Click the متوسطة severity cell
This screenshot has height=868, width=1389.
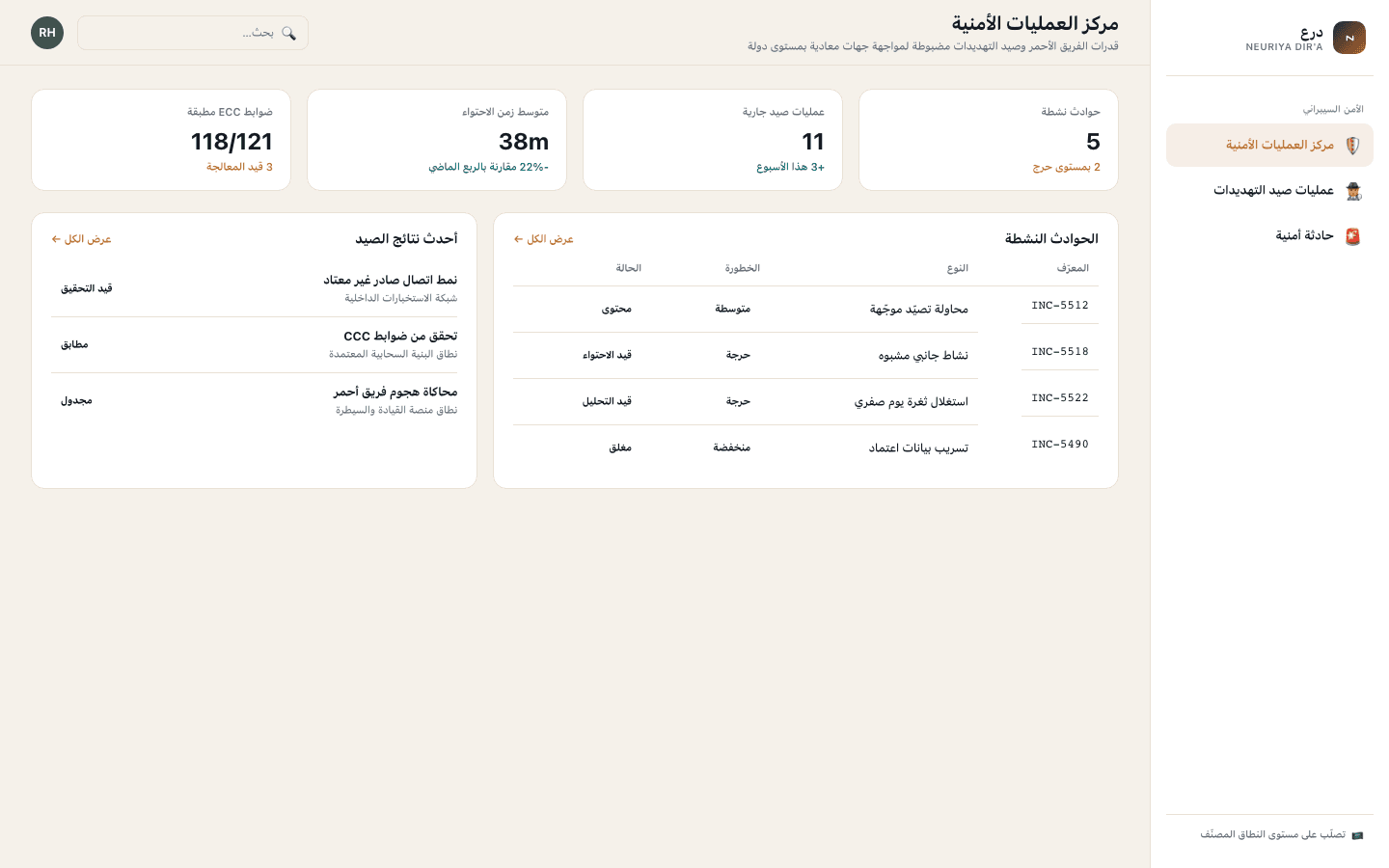(733, 309)
